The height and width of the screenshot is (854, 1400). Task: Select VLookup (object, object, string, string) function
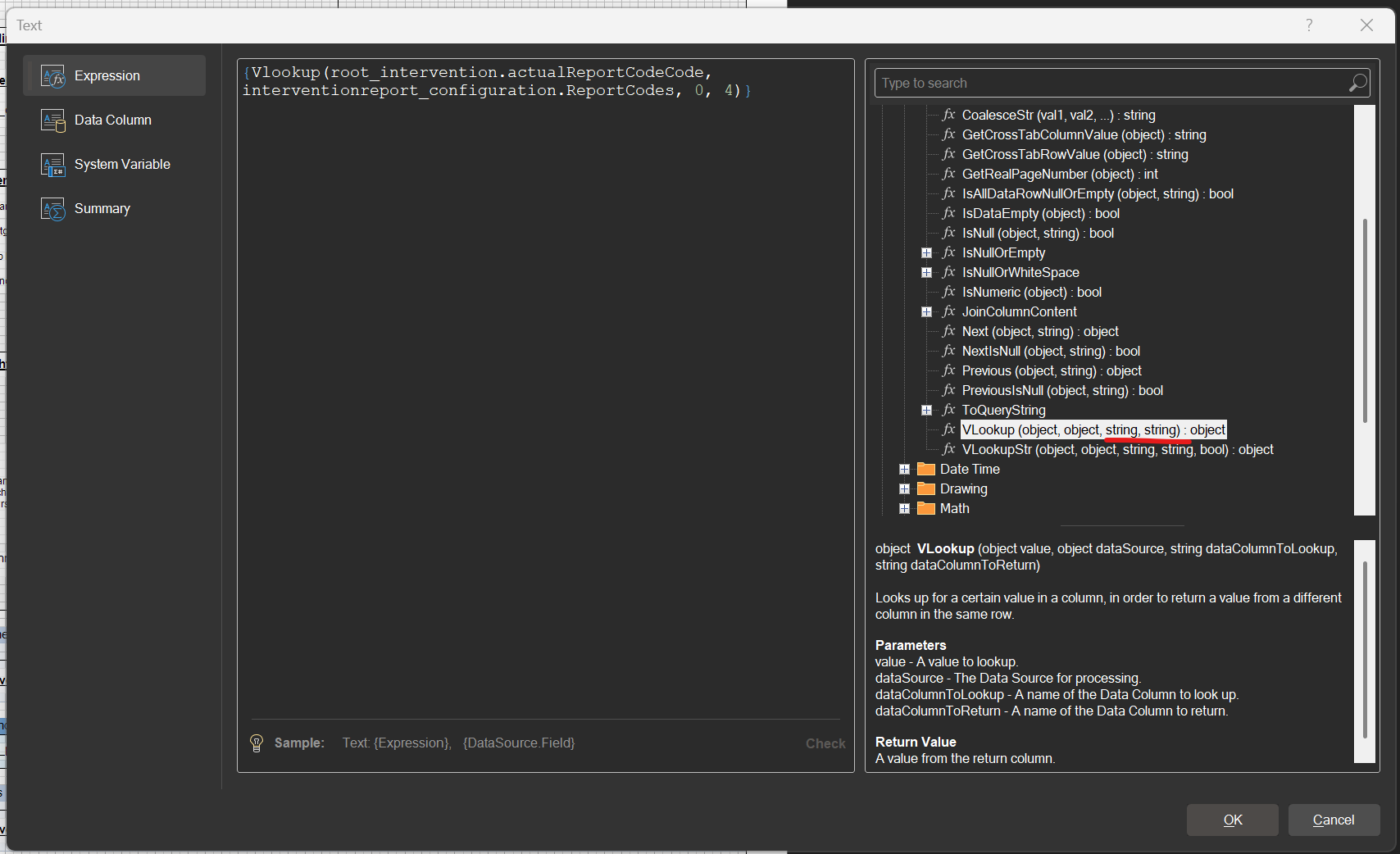(x=1093, y=429)
